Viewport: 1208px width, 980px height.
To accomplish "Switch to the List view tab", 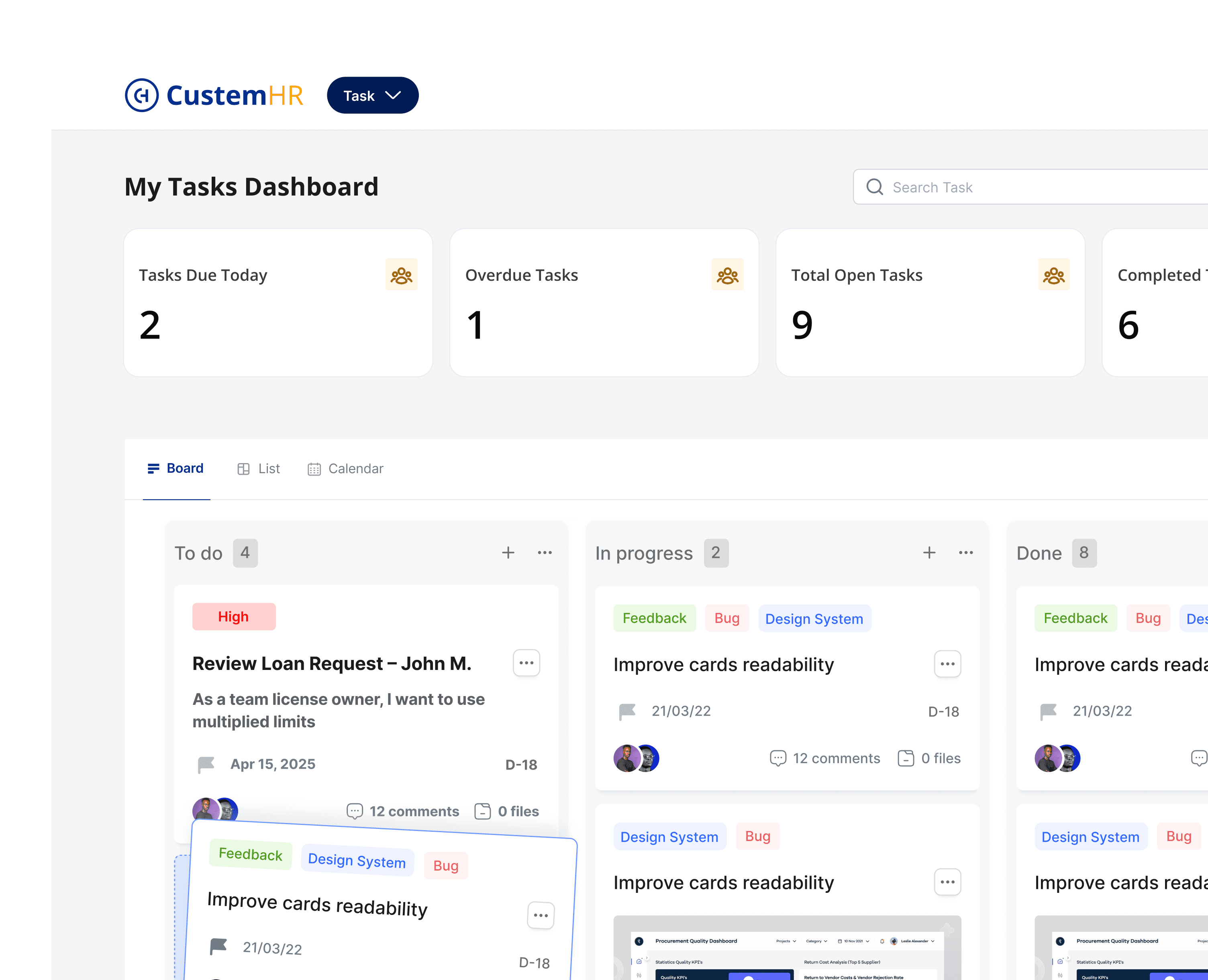I will [x=259, y=469].
